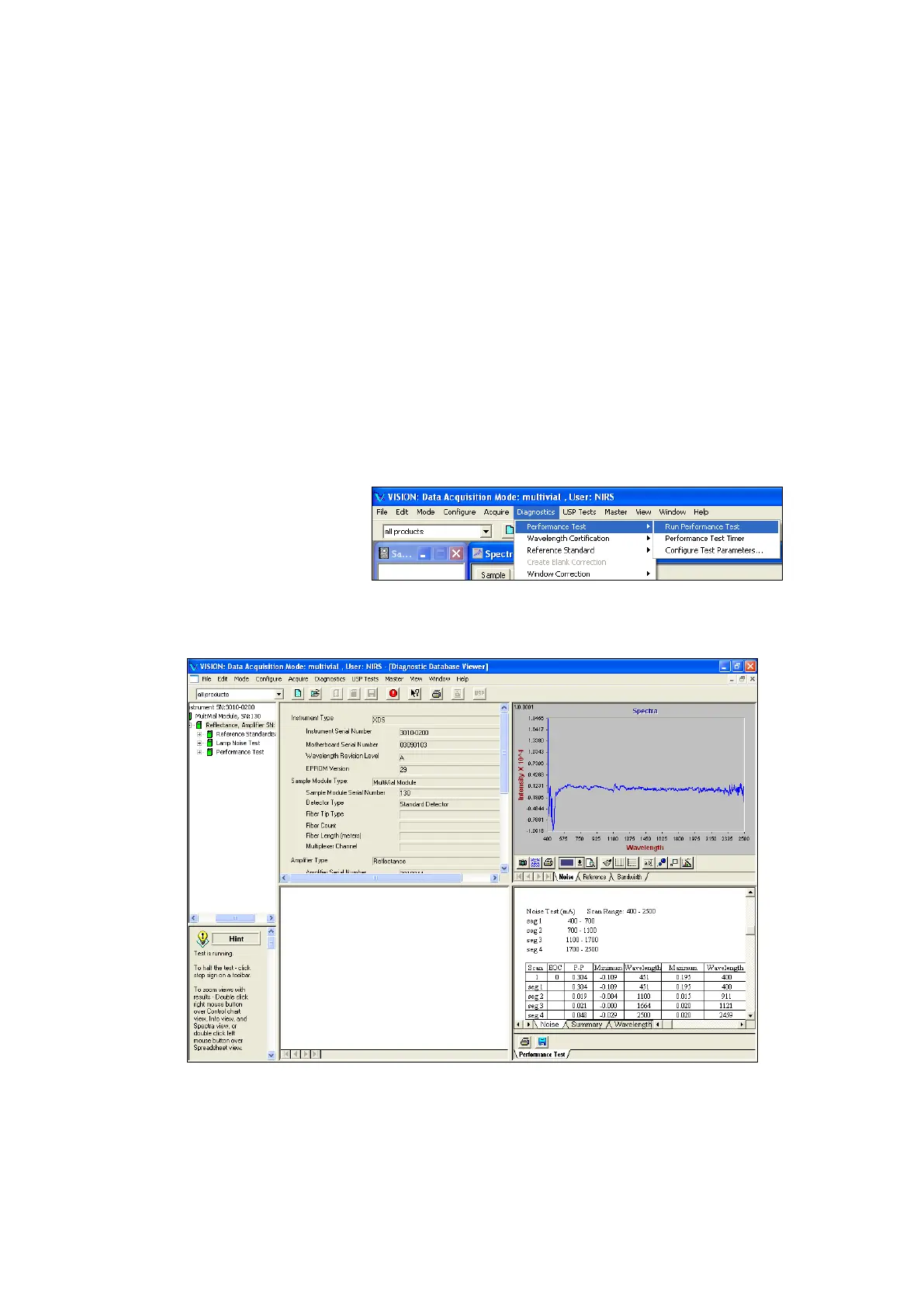Click Detector Type field Standard Detector

[x=448, y=804]
